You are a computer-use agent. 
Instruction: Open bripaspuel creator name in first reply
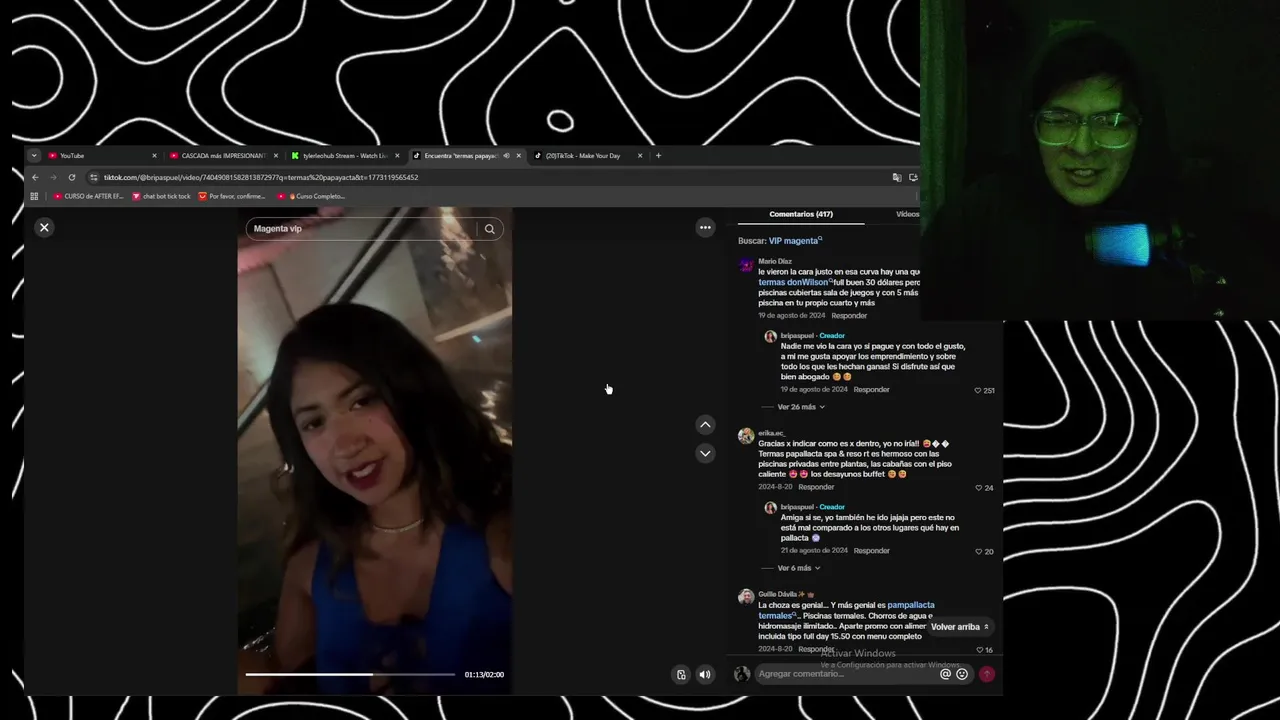[x=797, y=336]
